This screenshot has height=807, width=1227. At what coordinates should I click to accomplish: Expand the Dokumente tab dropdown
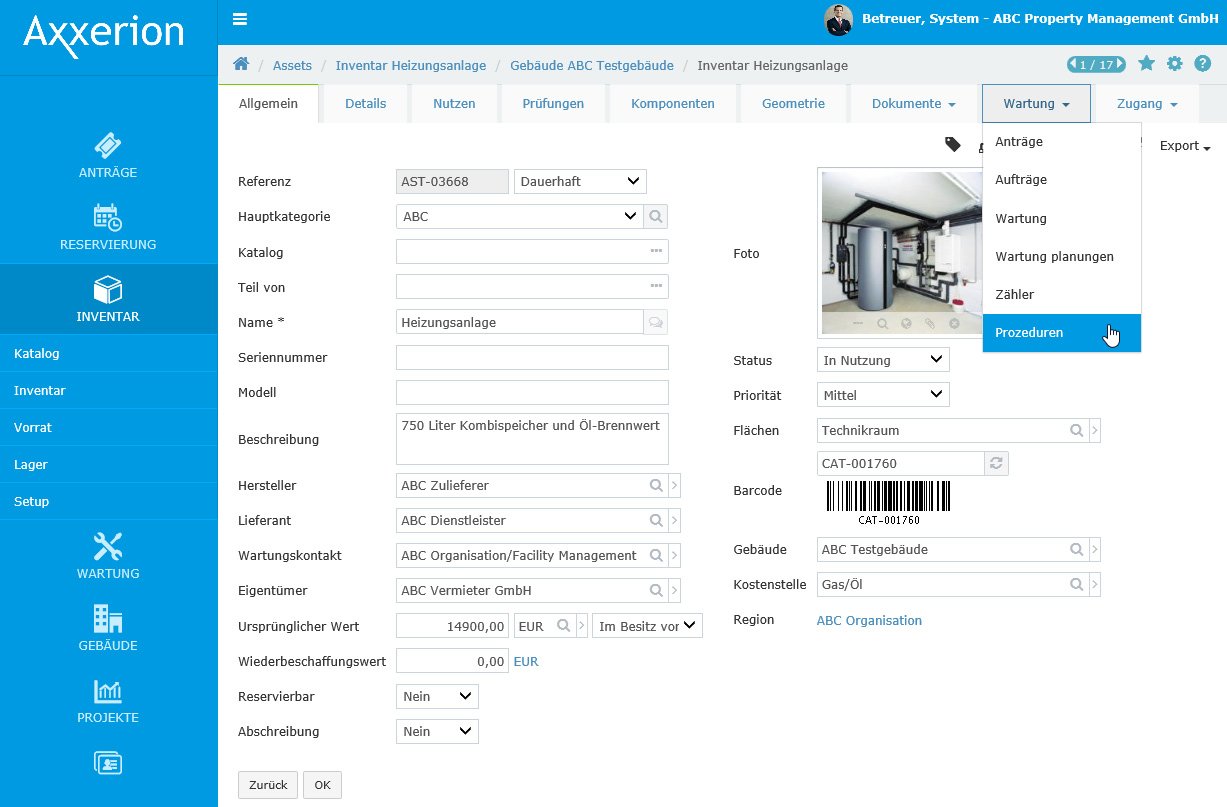click(x=914, y=103)
